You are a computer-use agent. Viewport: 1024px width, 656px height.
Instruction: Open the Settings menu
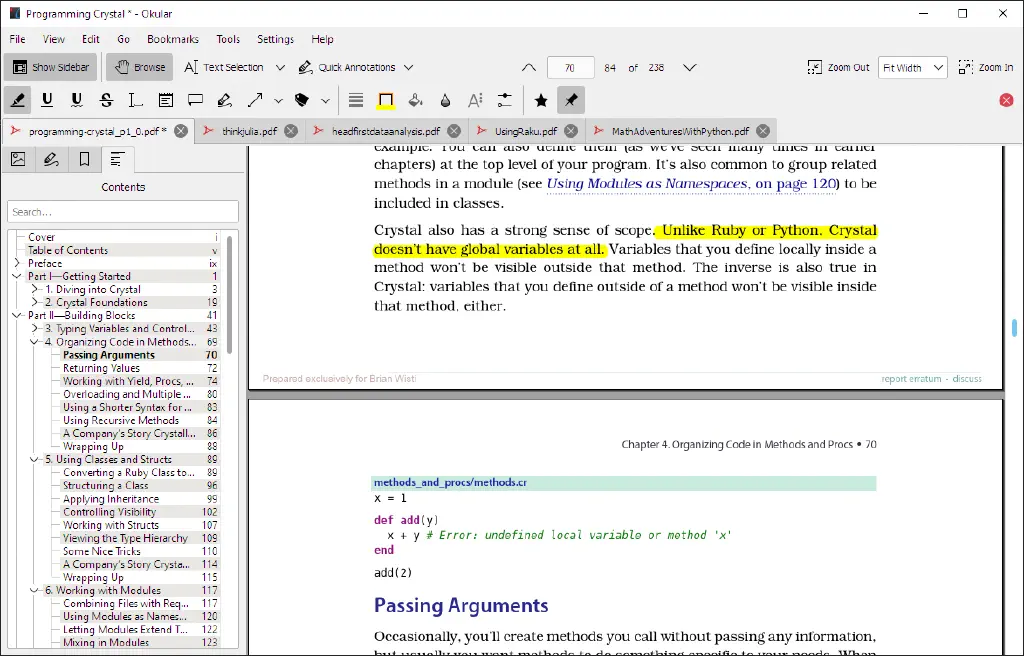coord(276,39)
